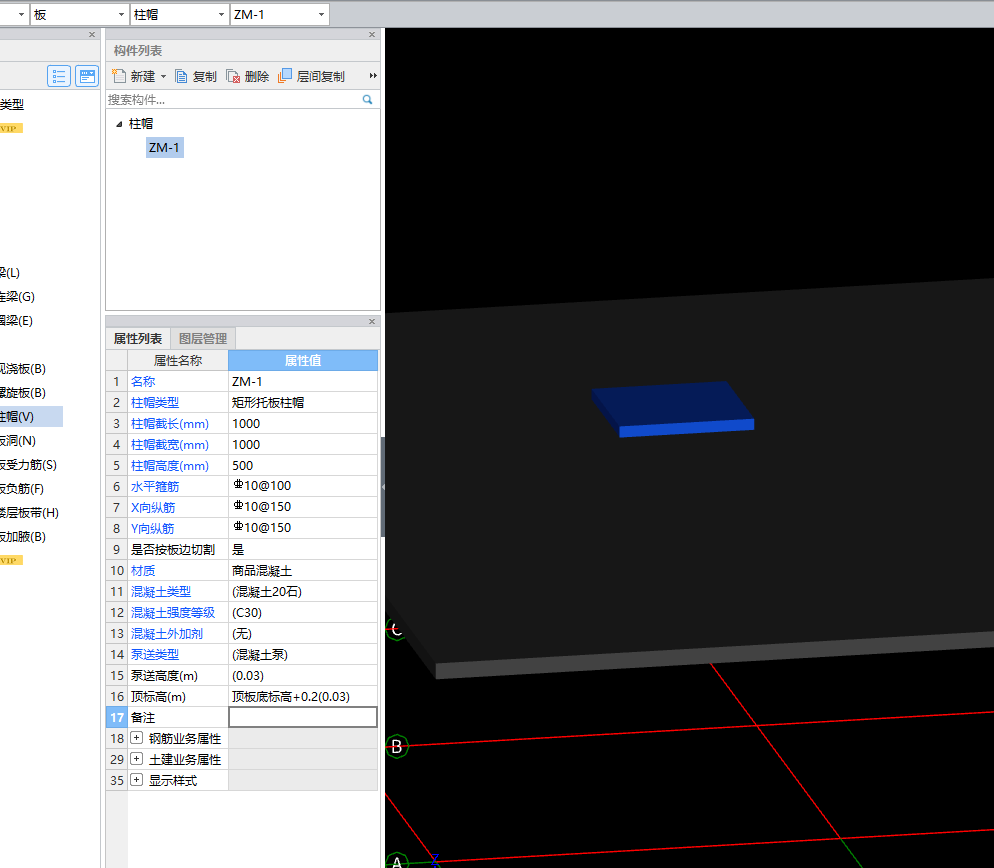Select 楼层板带(H) in navigation list

coord(30,512)
